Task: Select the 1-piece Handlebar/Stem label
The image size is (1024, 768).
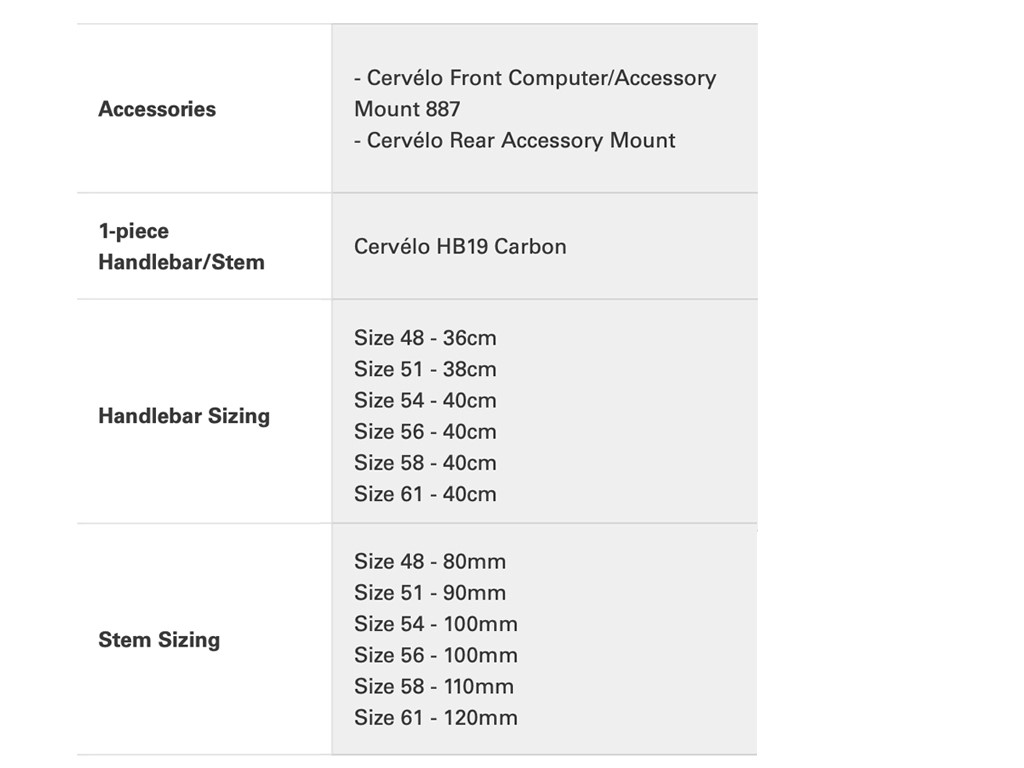Action: [x=181, y=247]
